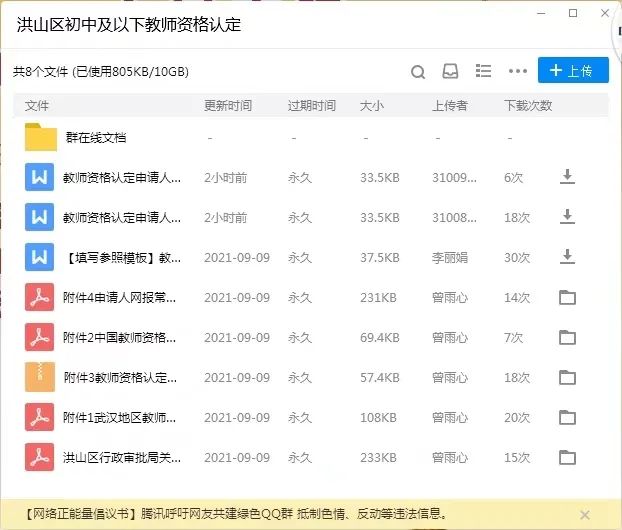The image size is (622, 530).
Task: Download the file uploaded 6次 times
Action: coord(567,177)
